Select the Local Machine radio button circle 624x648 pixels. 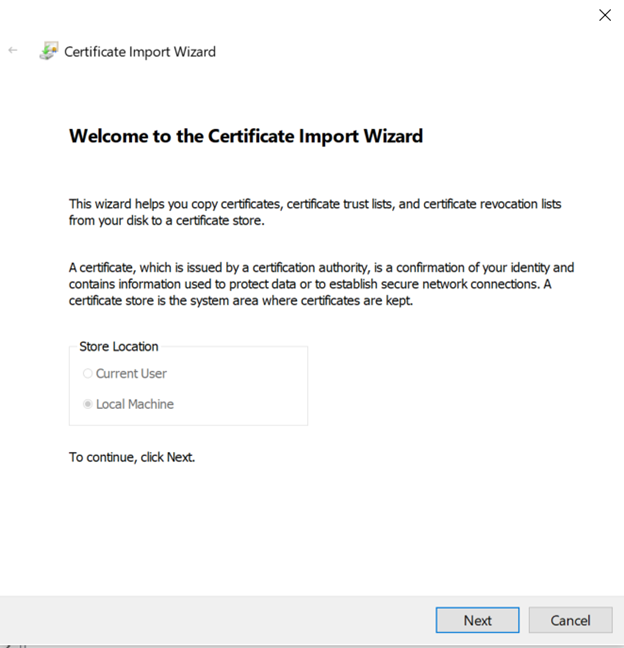point(88,405)
